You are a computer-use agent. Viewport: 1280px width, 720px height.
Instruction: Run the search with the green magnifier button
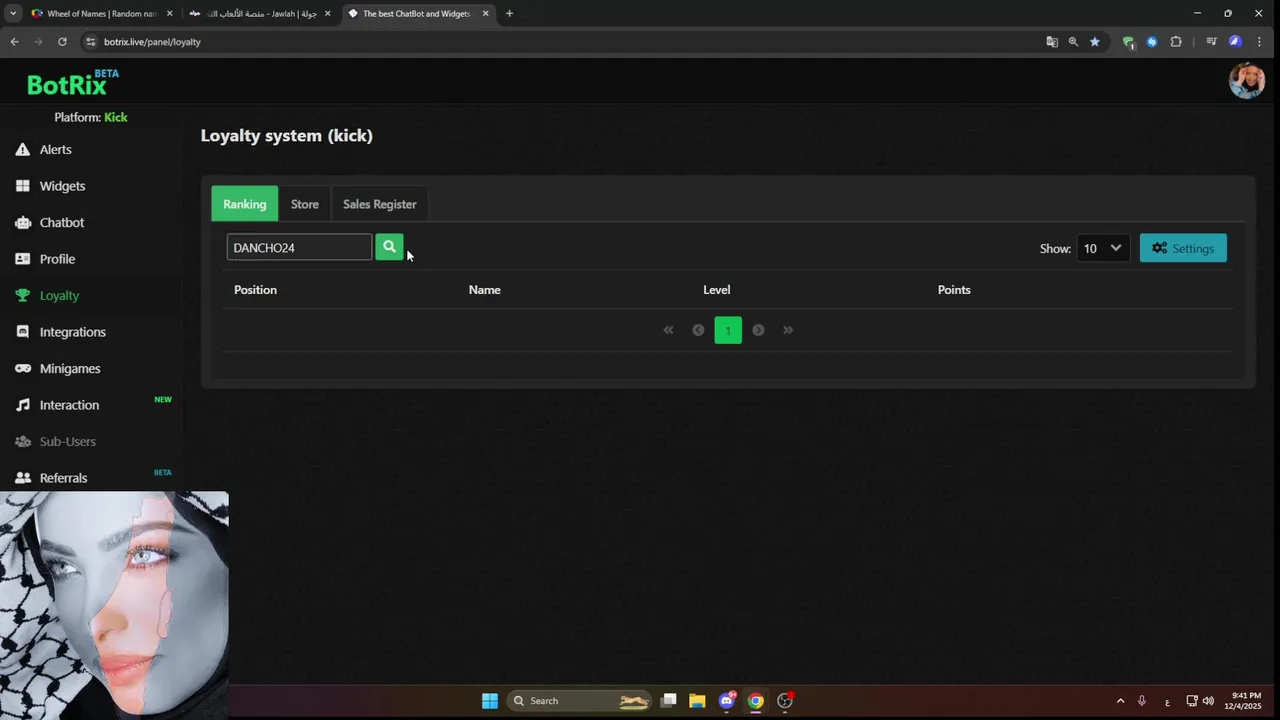(389, 247)
